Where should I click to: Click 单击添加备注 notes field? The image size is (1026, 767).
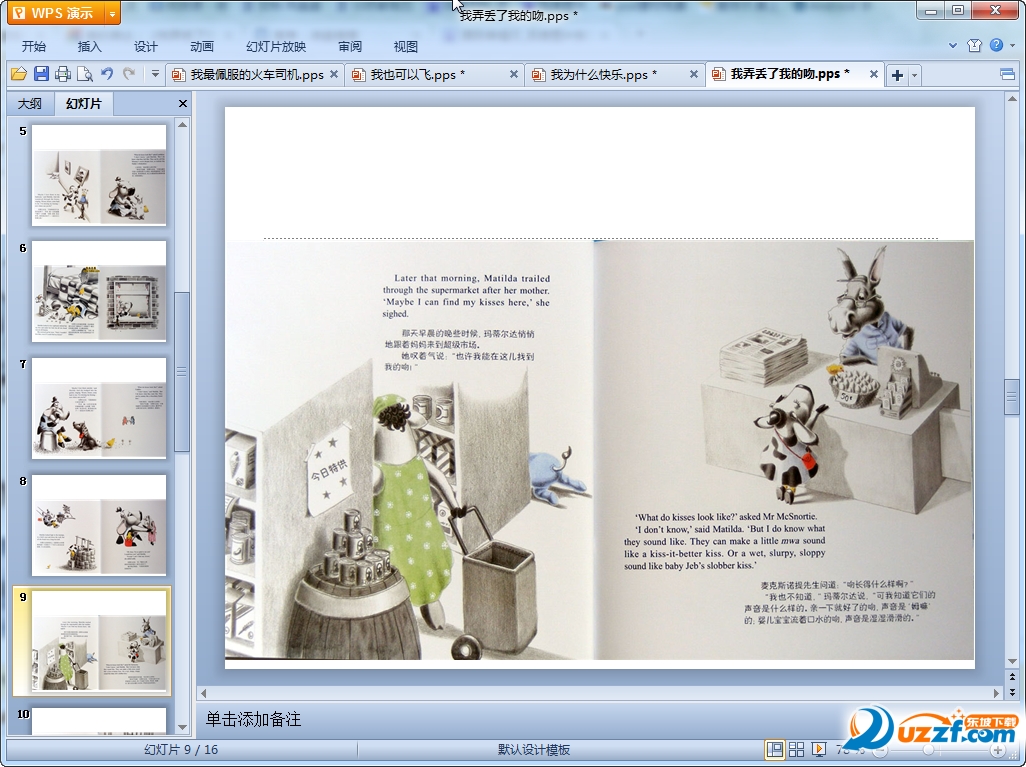[254, 720]
